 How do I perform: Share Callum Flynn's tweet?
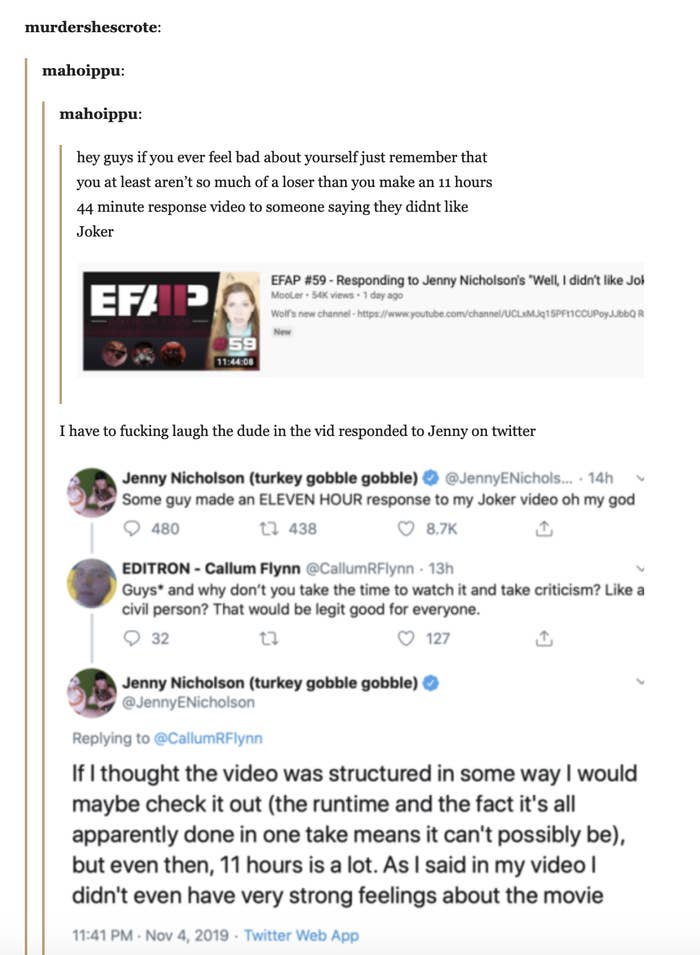click(x=544, y=638)
